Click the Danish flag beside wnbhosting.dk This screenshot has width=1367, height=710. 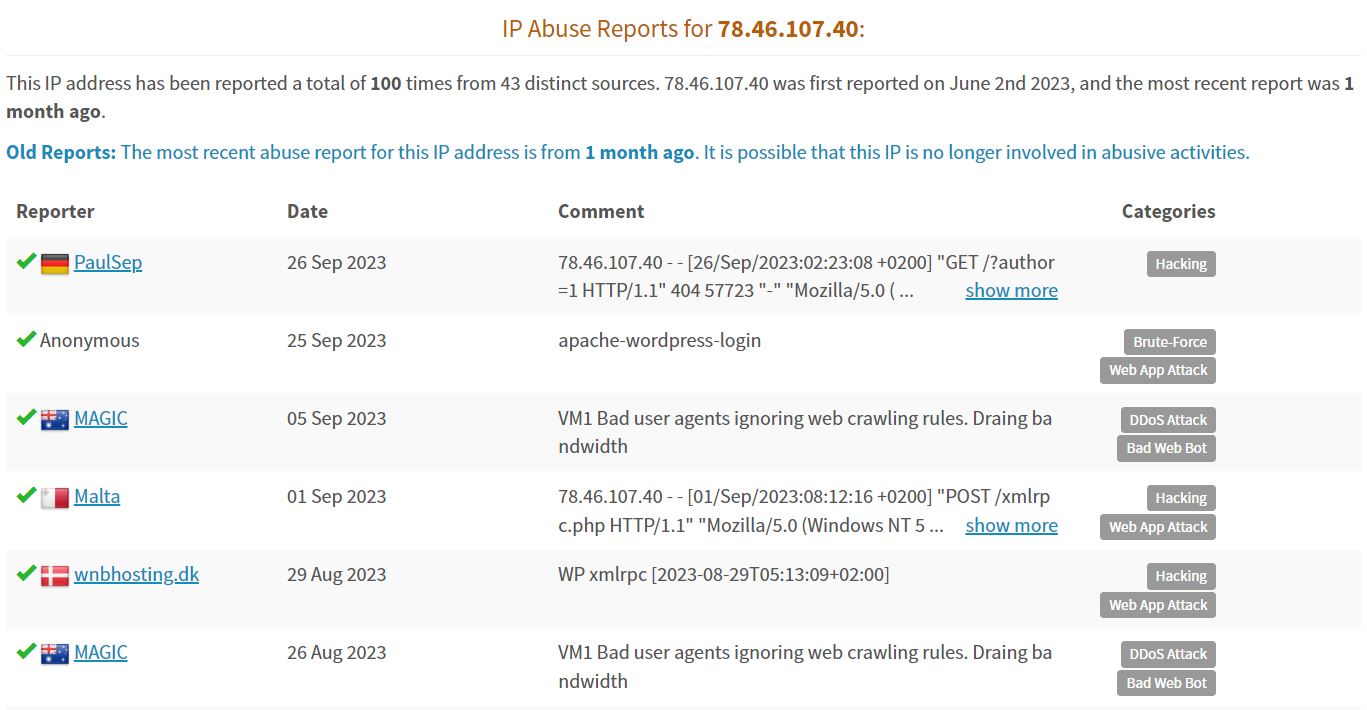pos(54,576)
